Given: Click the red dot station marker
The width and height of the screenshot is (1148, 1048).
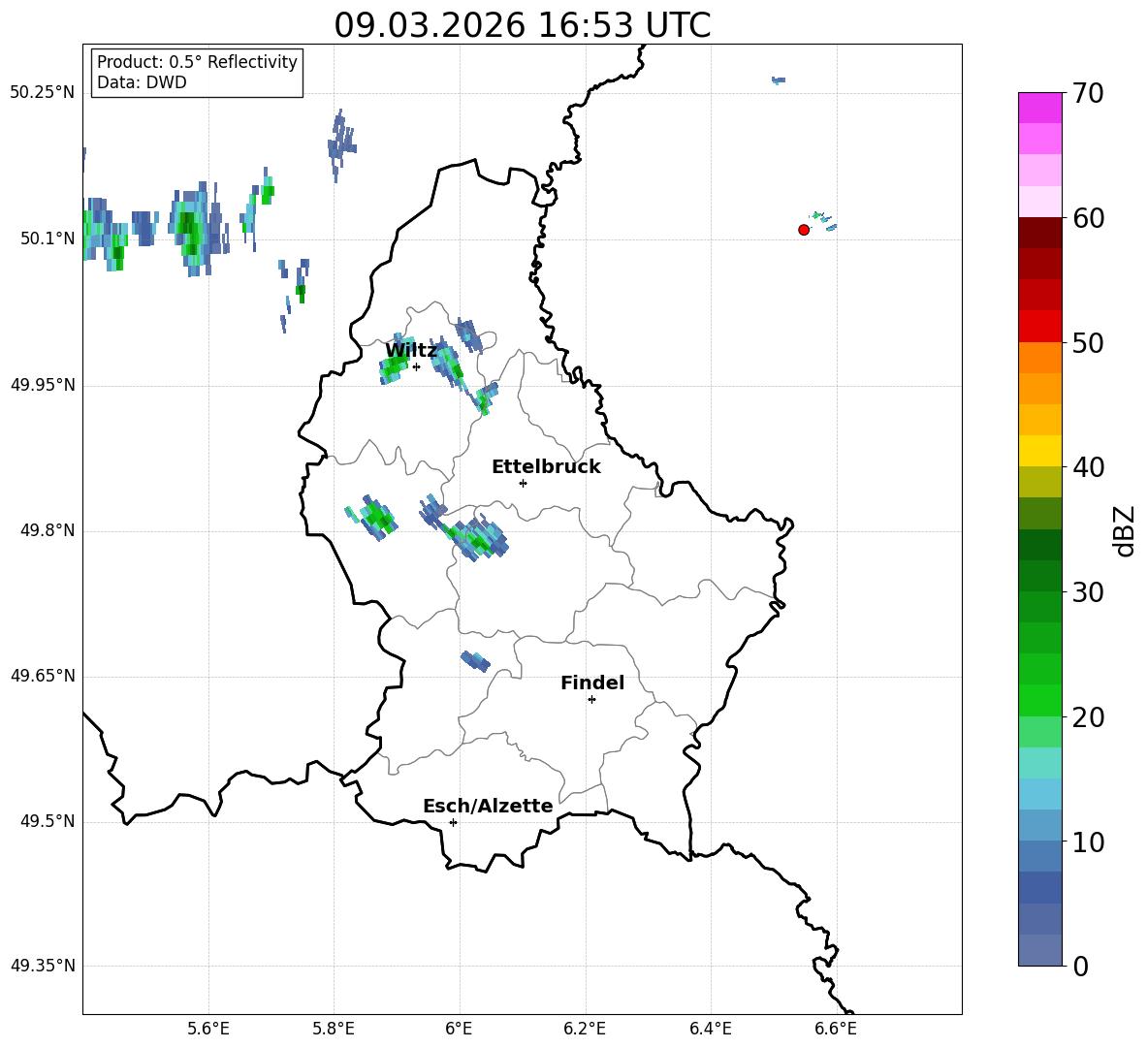Looking at the screenshot, I should click(x=803, y=230).
